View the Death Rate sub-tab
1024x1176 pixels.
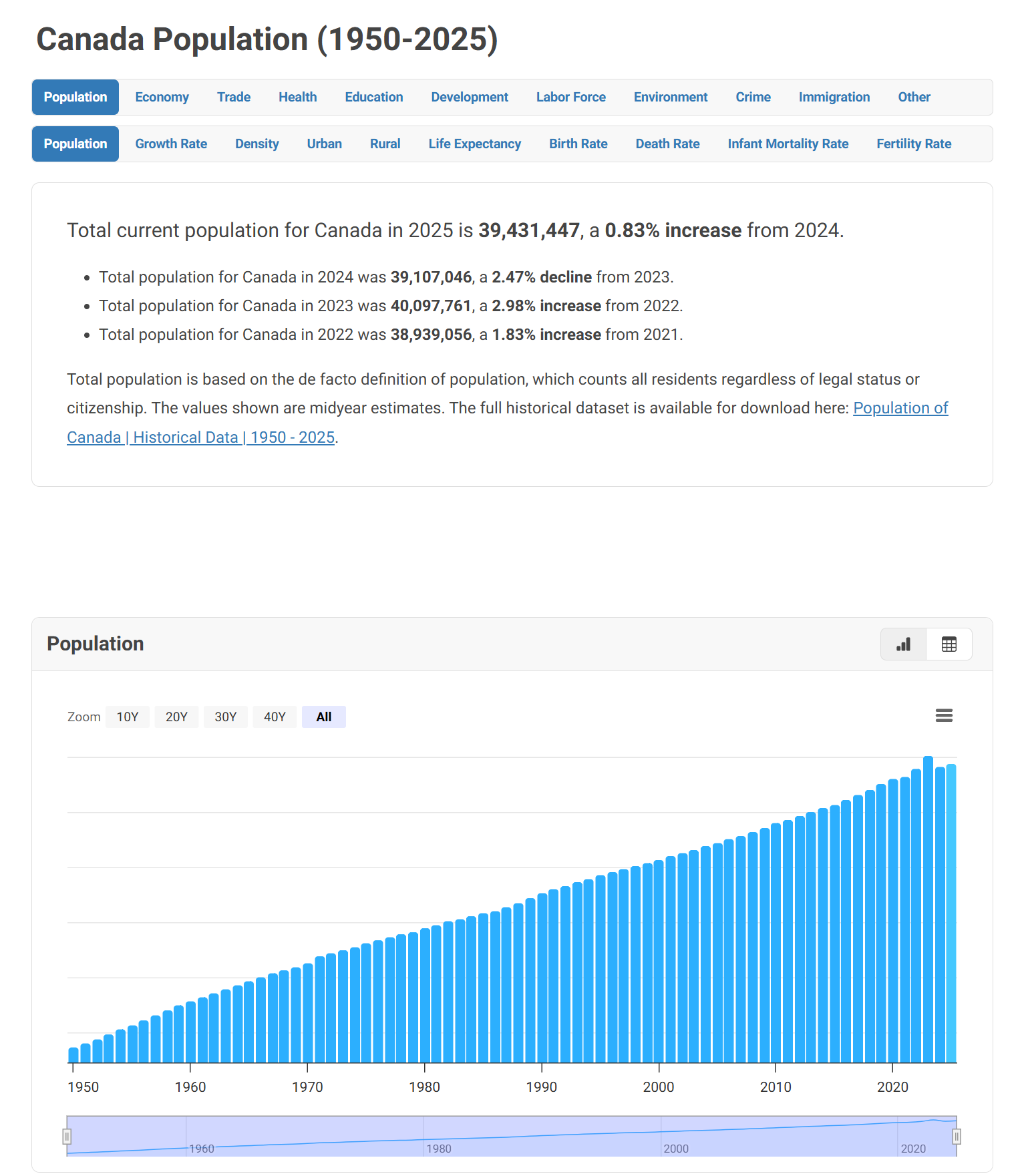point(667,144)
